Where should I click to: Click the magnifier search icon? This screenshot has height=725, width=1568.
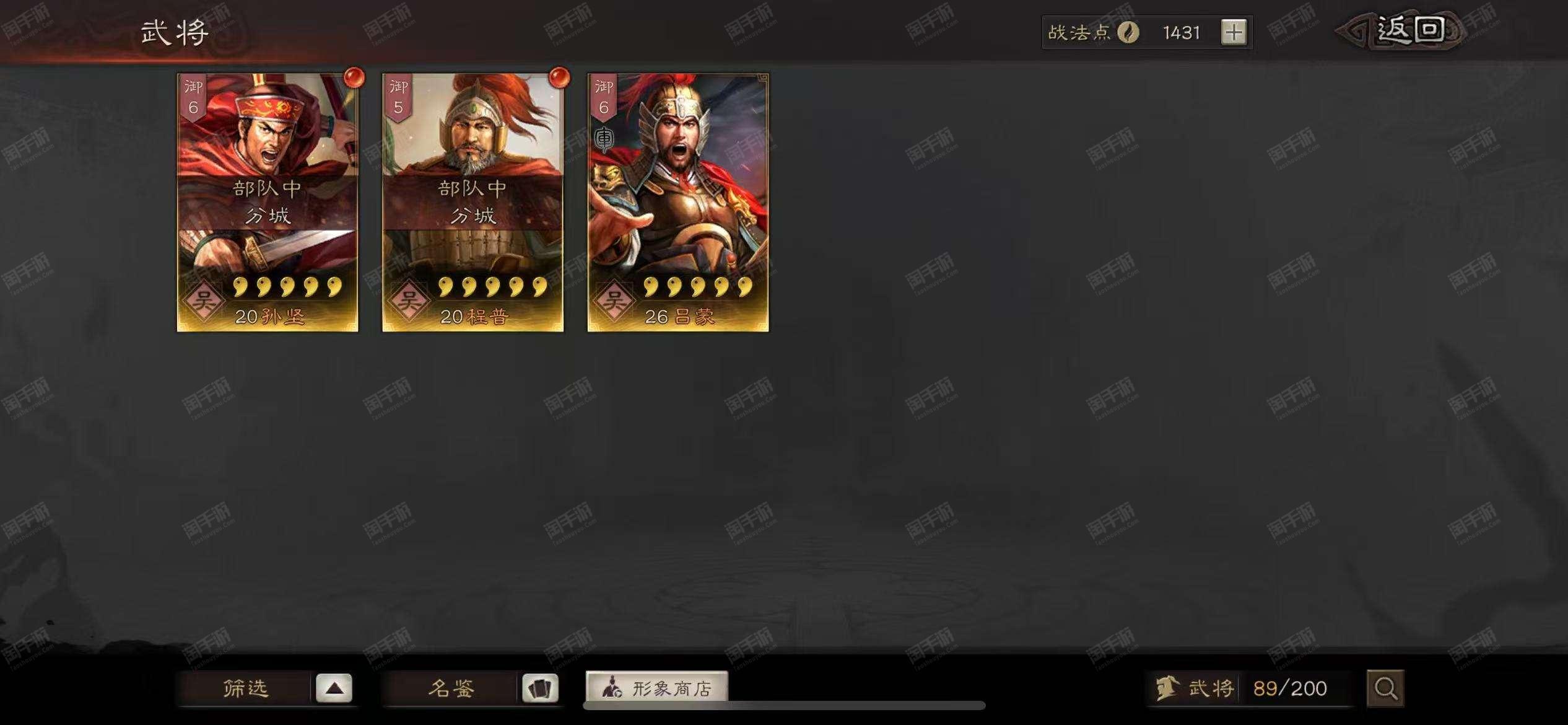(x=1385, y=688)
